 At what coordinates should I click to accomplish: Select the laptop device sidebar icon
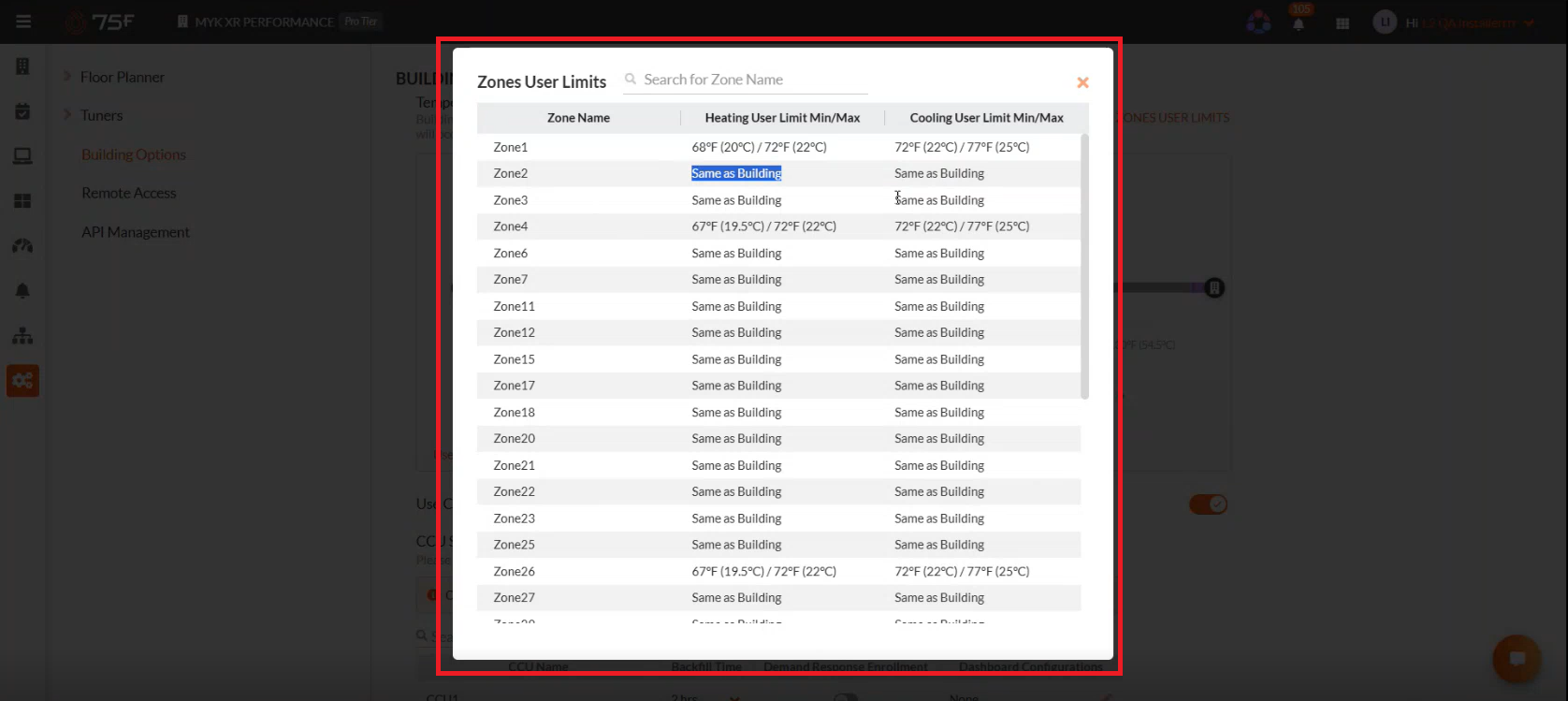[x=22, y=156]
